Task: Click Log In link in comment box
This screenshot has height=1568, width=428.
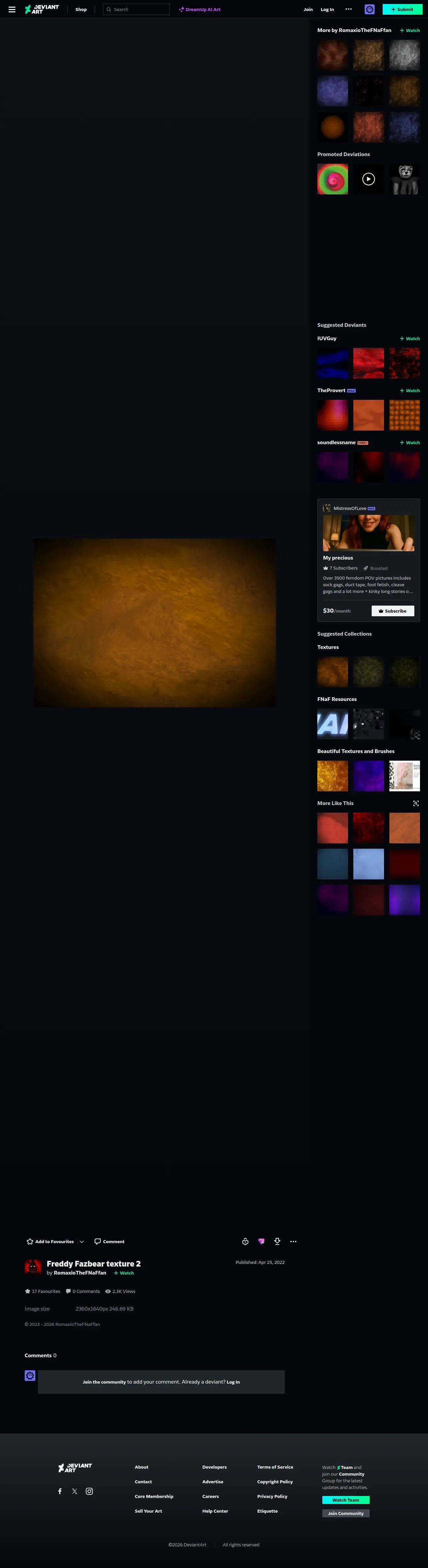Action: (233, 1382)
